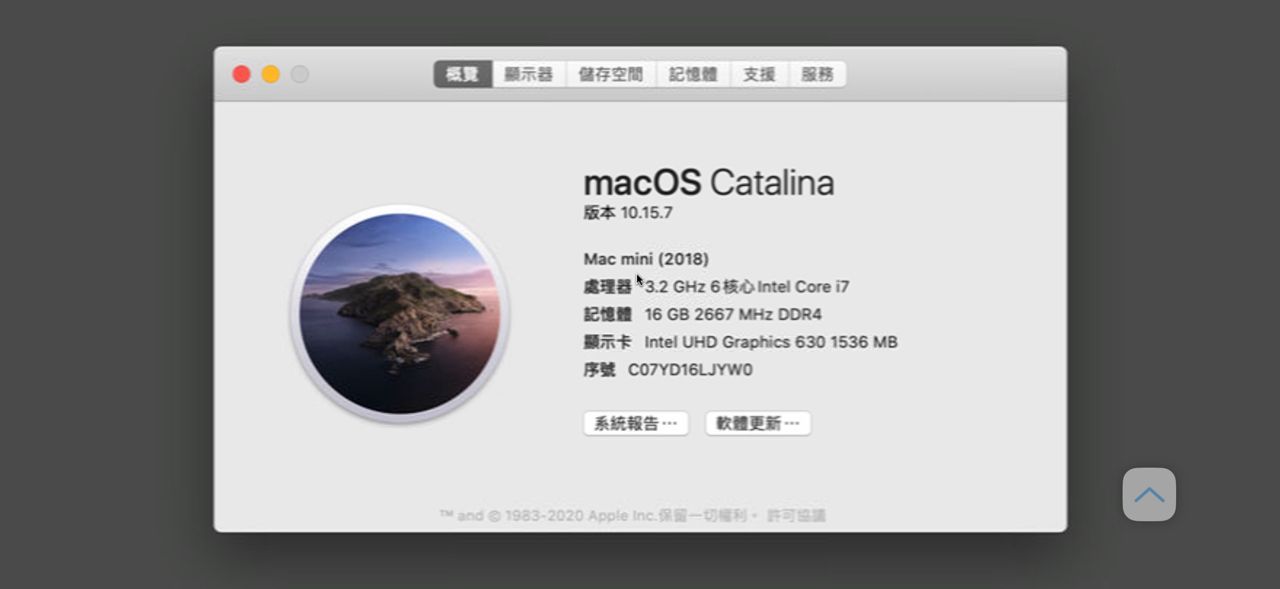Click the 16 GB 2667 MHz DDR4 text
Viewport: 1280px width, 589px height.
tap(733, 314)
